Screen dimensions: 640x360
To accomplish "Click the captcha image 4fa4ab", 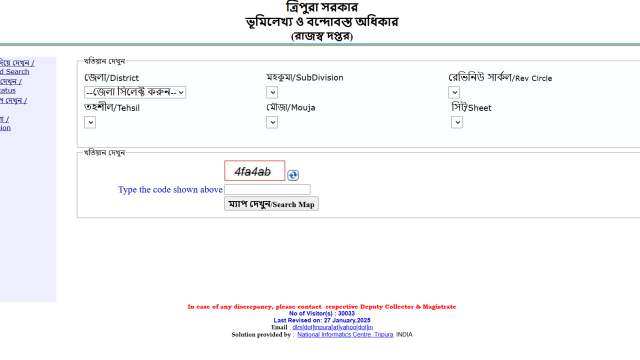I will coord(255,171).
